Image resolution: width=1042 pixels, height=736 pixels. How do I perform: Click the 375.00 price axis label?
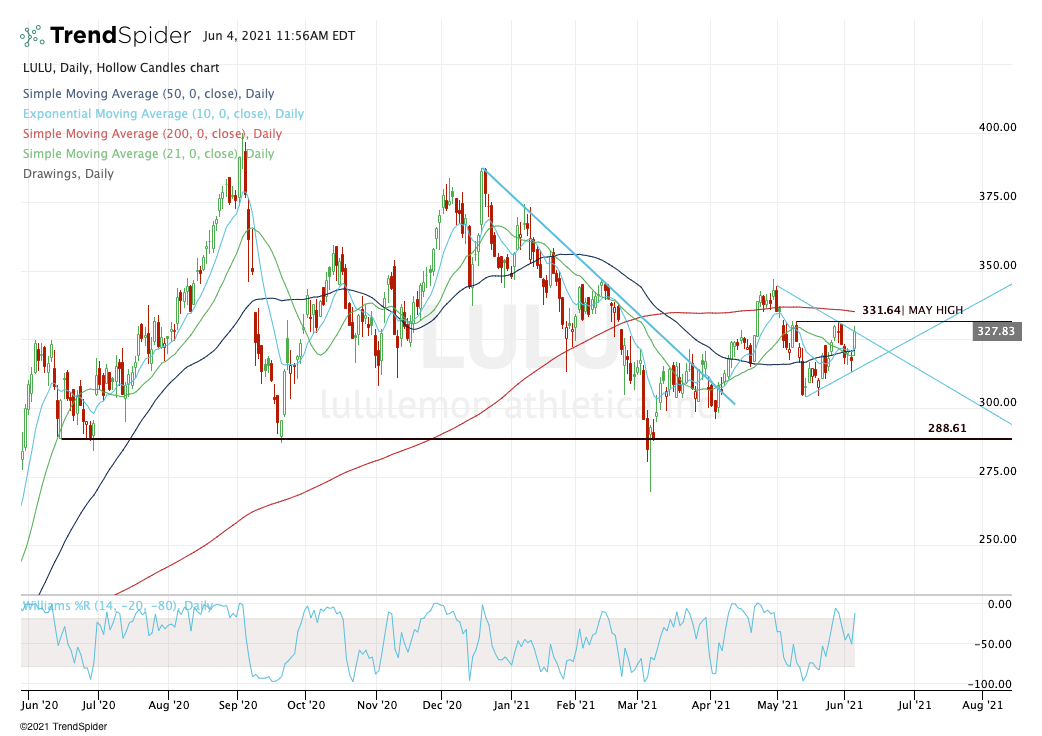[997, 196]
